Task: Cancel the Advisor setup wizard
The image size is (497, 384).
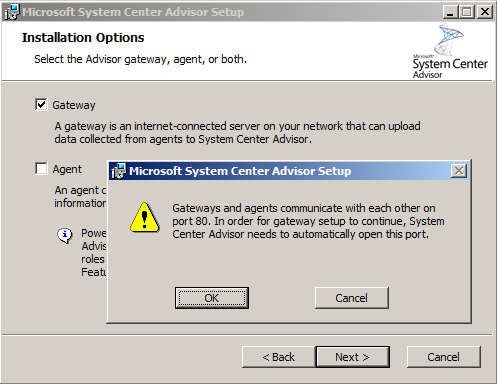Action: coord(444,357)
